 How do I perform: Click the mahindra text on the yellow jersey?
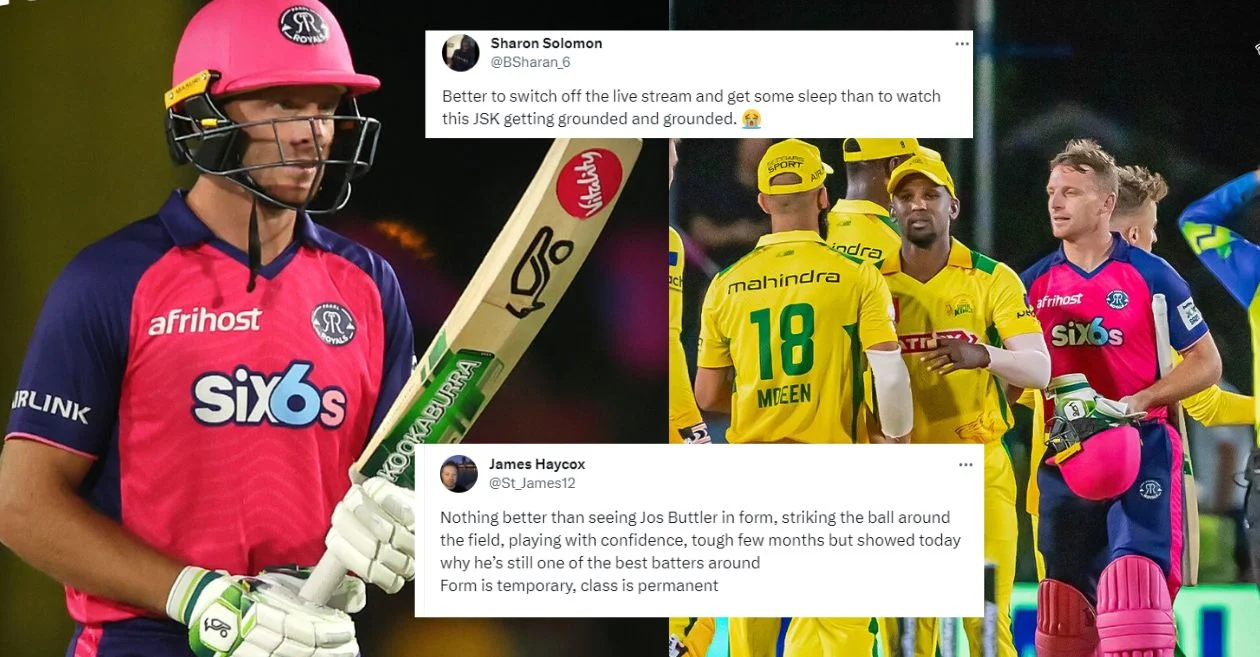click(x=783, y=282)
